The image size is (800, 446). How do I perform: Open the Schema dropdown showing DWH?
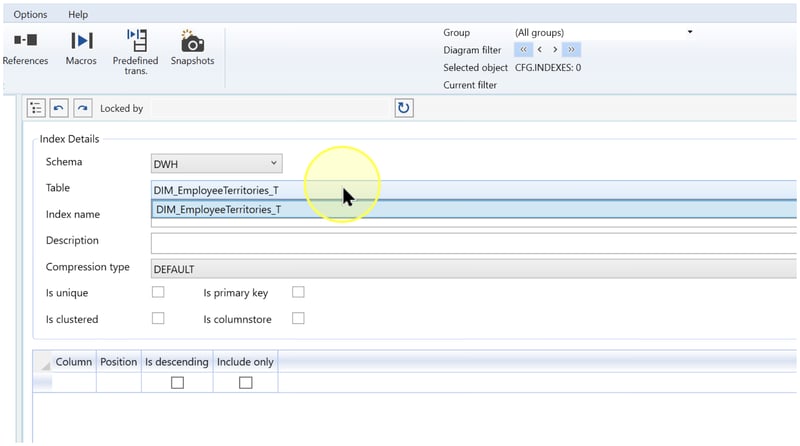click(x=216, y=164)
